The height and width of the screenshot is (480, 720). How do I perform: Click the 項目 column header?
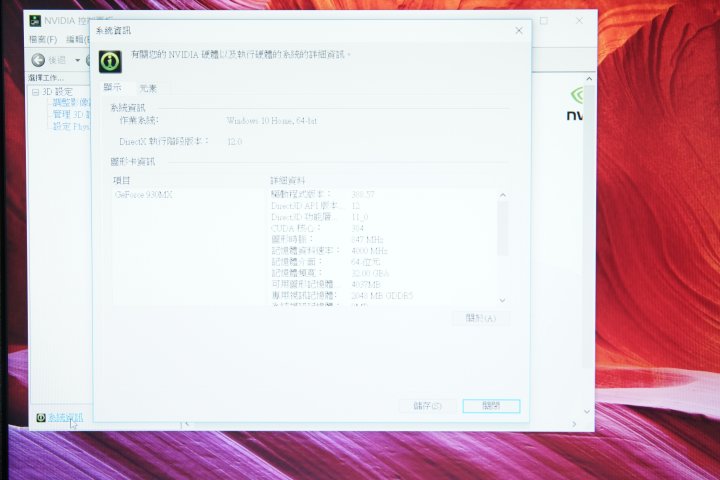click(x=122, y=181)
